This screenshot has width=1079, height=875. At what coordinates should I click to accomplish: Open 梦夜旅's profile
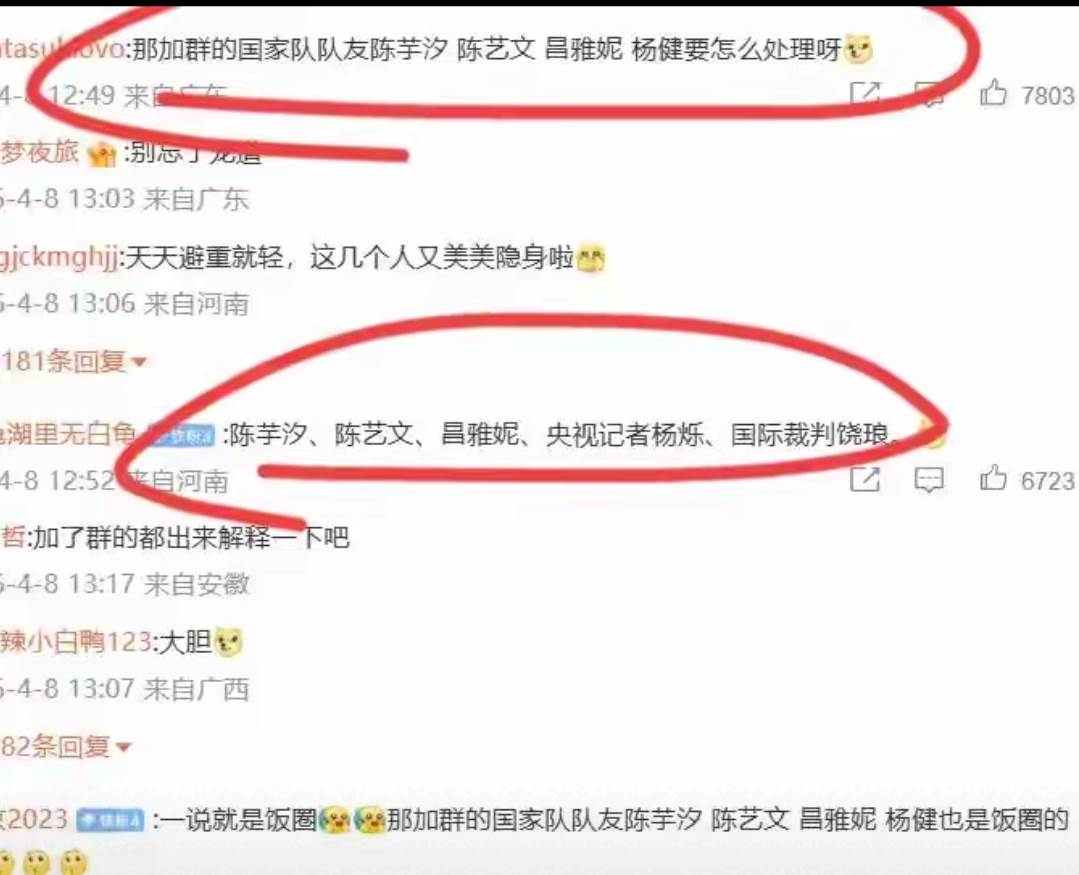point(40,152)
